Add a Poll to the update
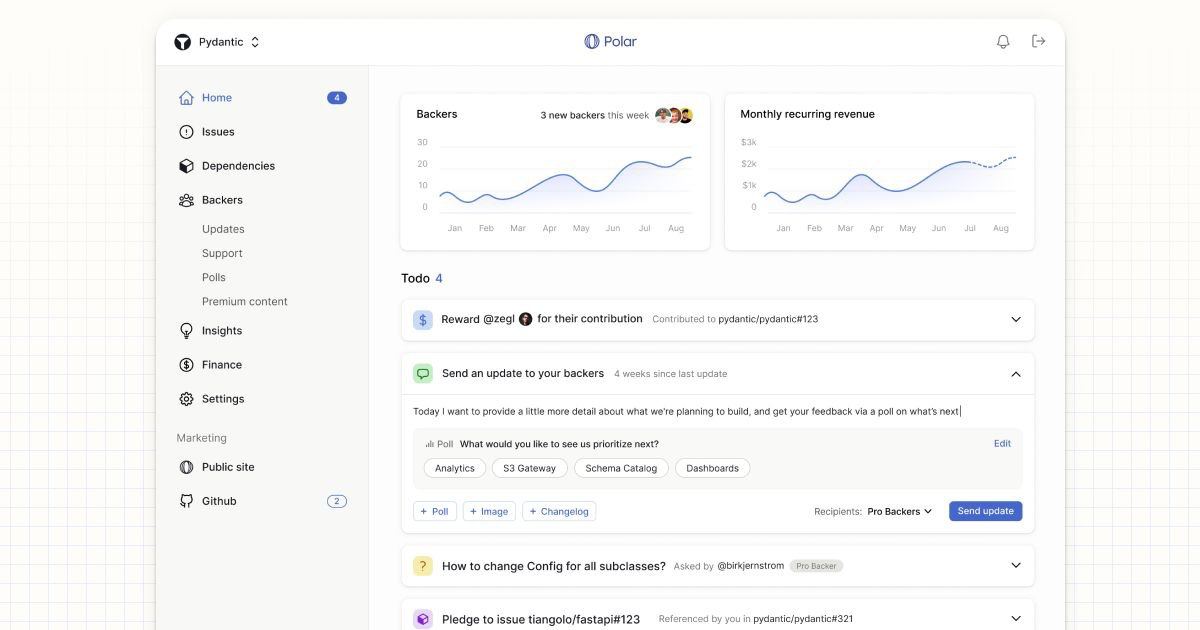The height and width of the screenshot is (630, 1200). point(434,511)
